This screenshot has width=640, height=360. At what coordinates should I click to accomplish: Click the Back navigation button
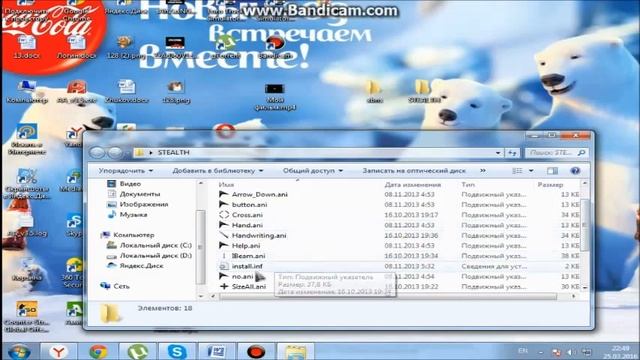tap(97, 153)
